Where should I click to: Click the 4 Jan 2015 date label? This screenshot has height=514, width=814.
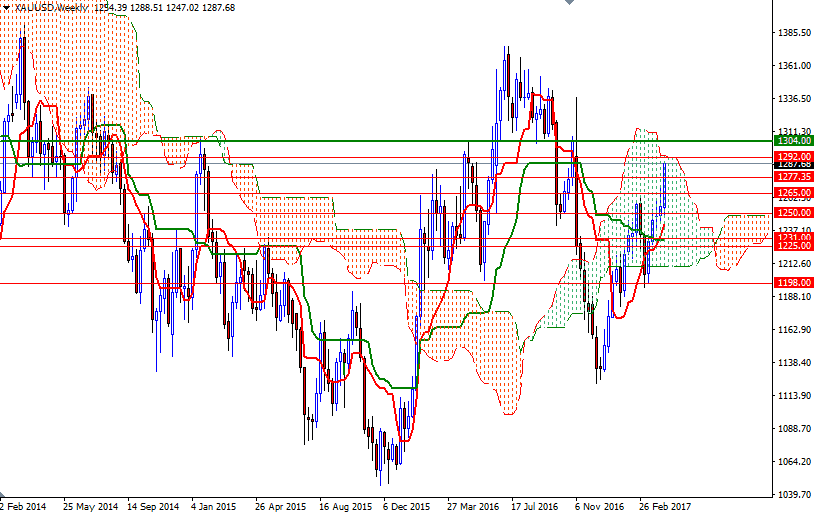coord(212,506)
